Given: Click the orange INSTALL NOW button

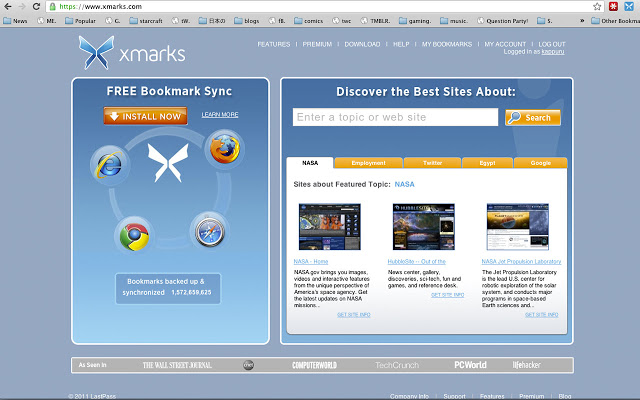Looking at the screenshot, I should coord(145,116).
